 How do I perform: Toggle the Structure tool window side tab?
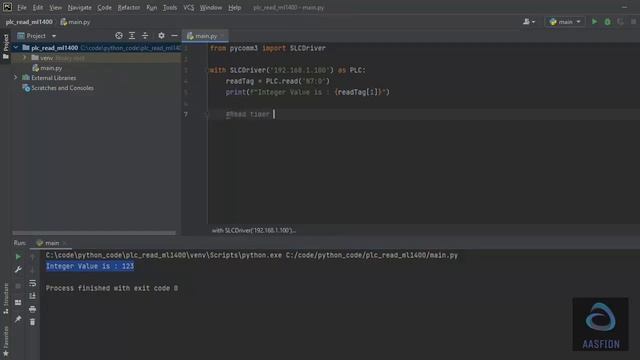point(6,298)
